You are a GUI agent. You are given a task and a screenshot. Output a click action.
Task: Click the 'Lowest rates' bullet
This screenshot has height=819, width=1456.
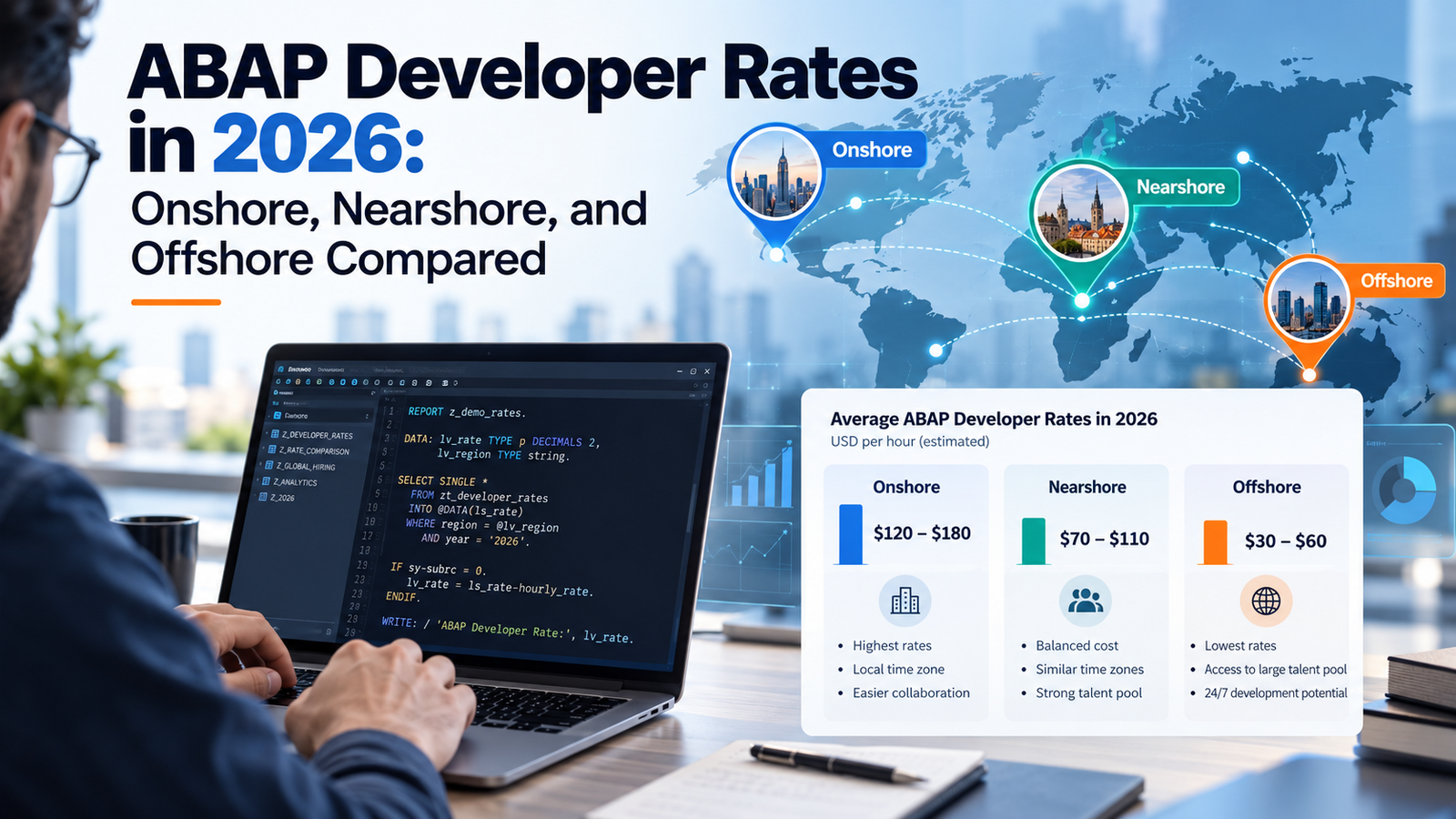pyautogui.click(x=1240, y=645)
